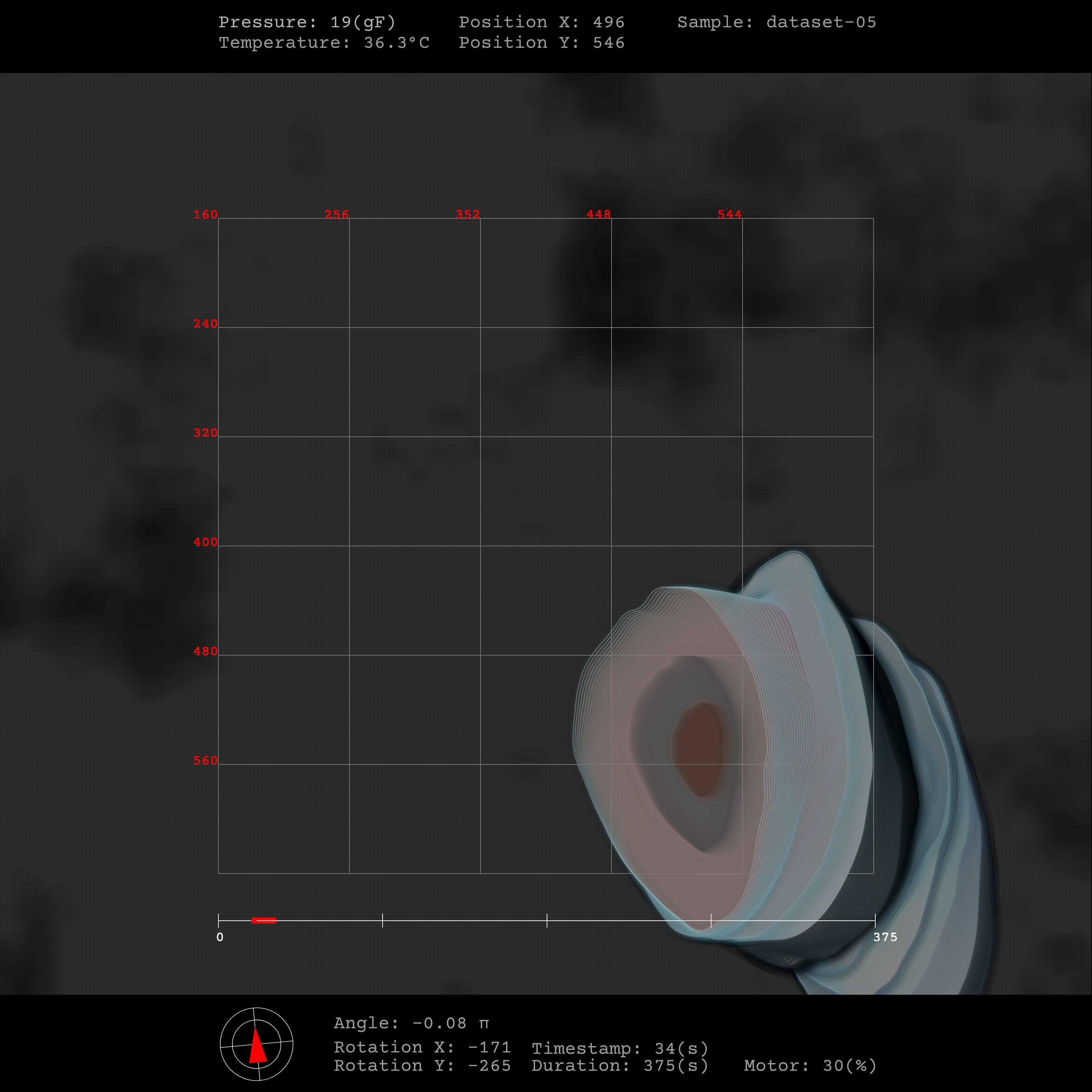Click the vertical axis label 400
1092x1092 pixels.
click(x=205, y=543)
